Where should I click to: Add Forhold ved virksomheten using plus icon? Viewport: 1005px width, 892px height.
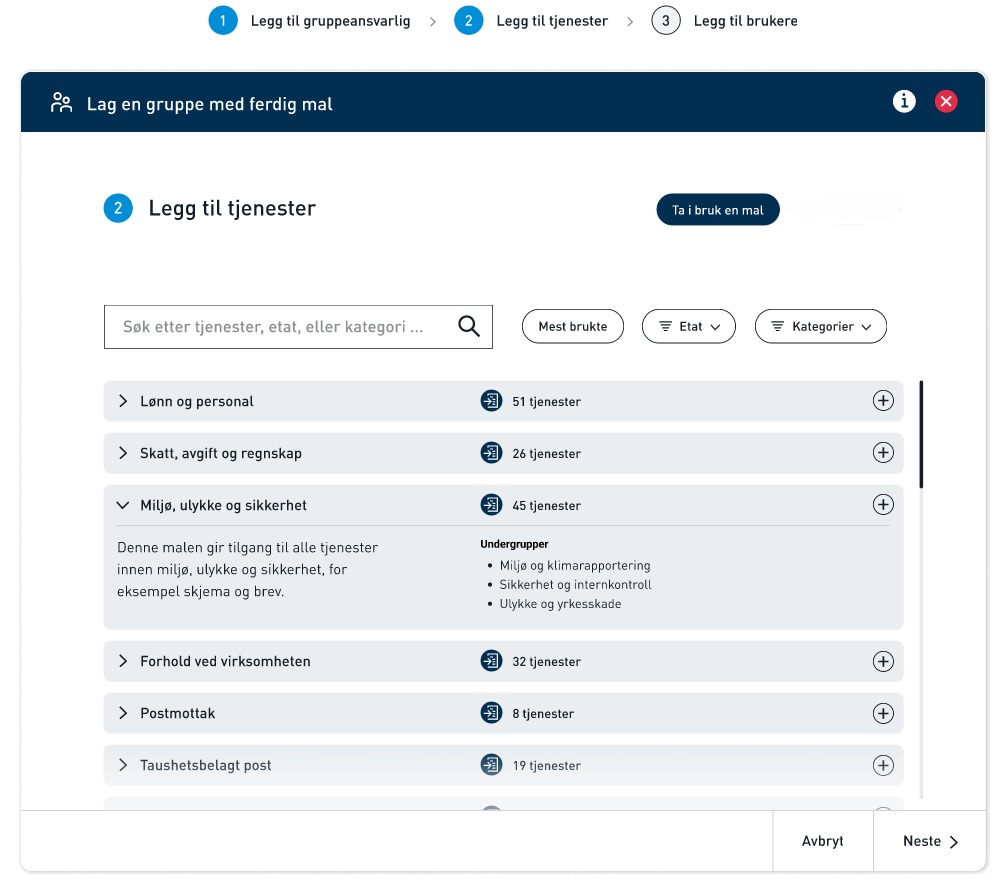883,661
